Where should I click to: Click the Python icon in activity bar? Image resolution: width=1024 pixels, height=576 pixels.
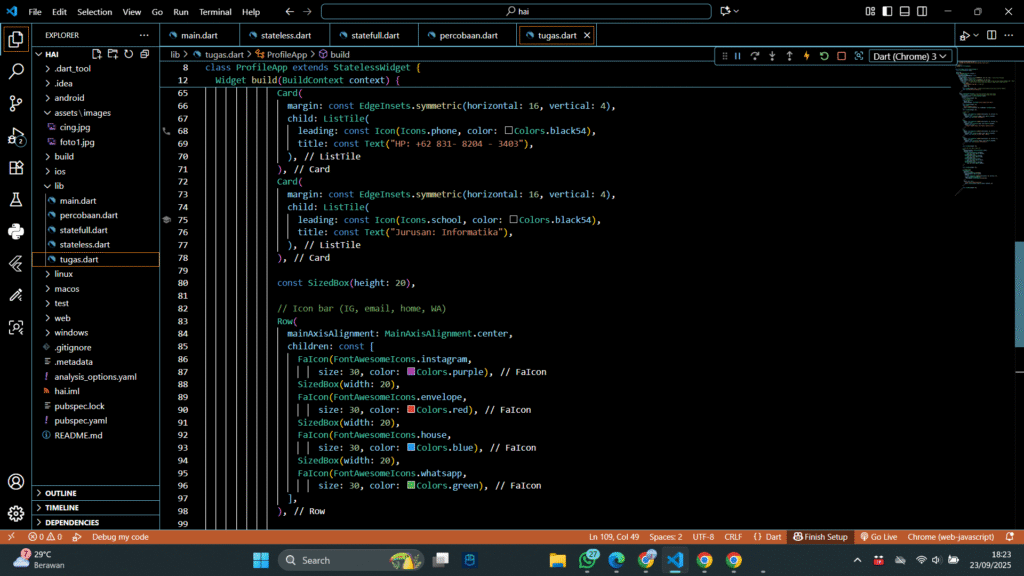coord(16,231)
